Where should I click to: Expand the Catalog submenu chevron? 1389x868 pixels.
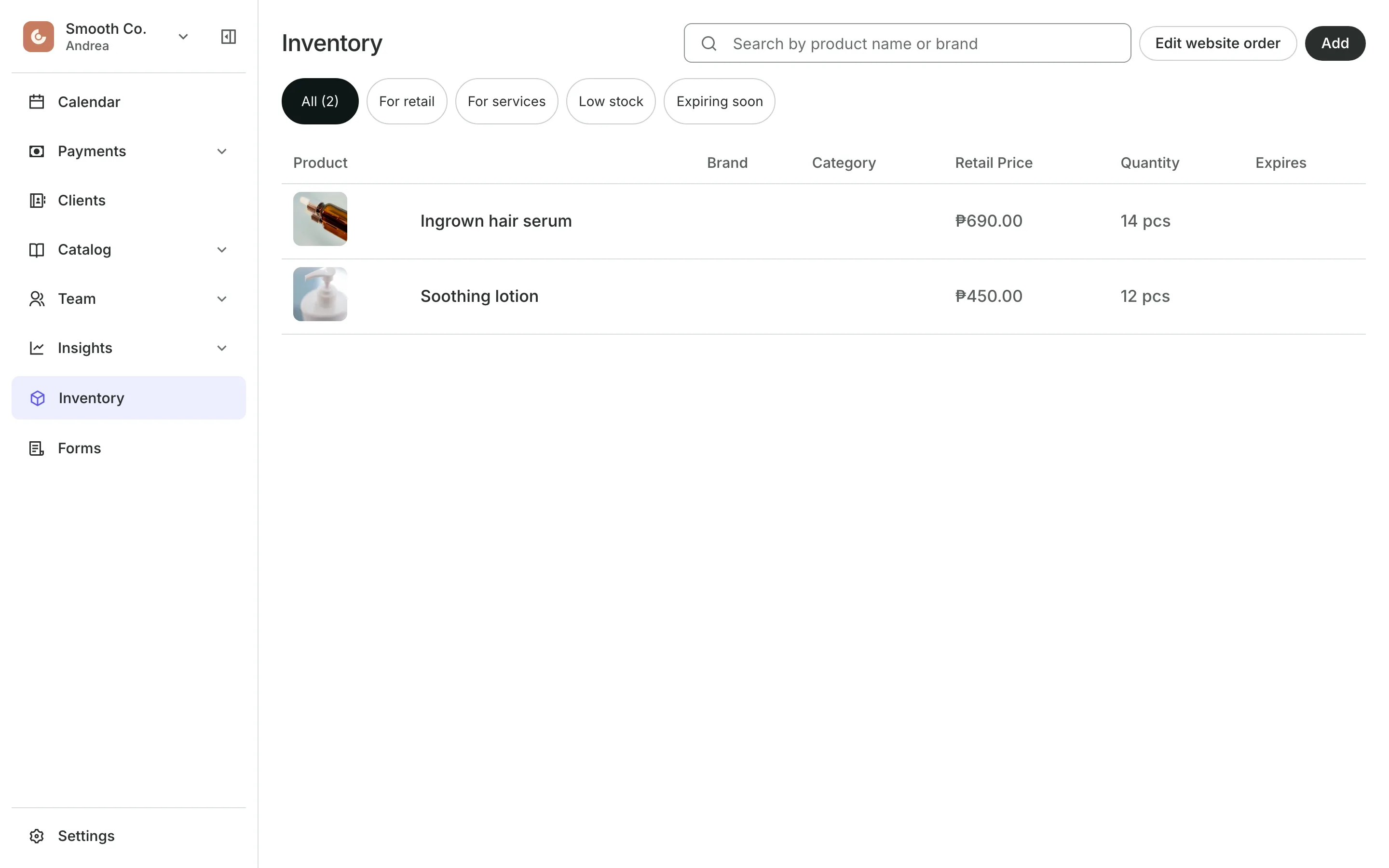221,250
